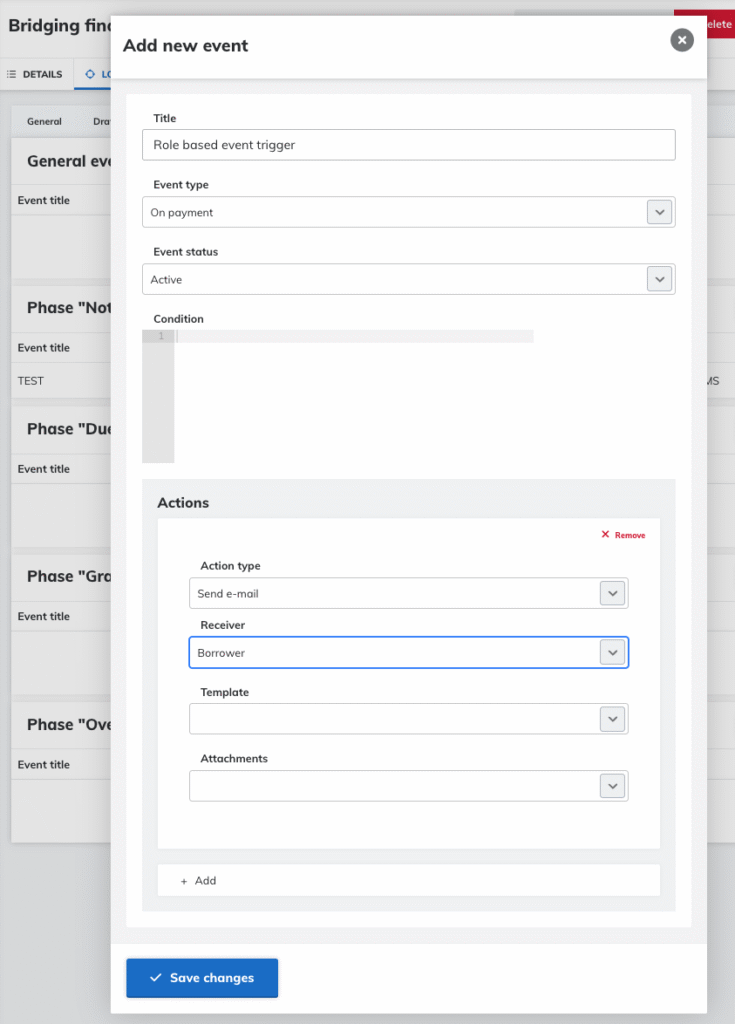The height and width of the screenshot is (1024, 735).
Task: Expand the Attachments dropdown
Action: click(x=408, y=785)
